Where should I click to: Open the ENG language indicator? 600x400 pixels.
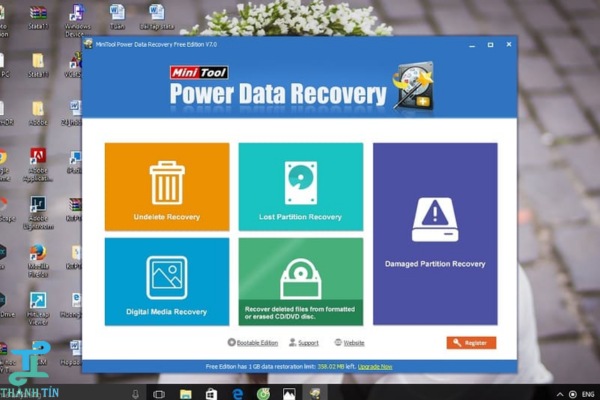click(588, 393)
